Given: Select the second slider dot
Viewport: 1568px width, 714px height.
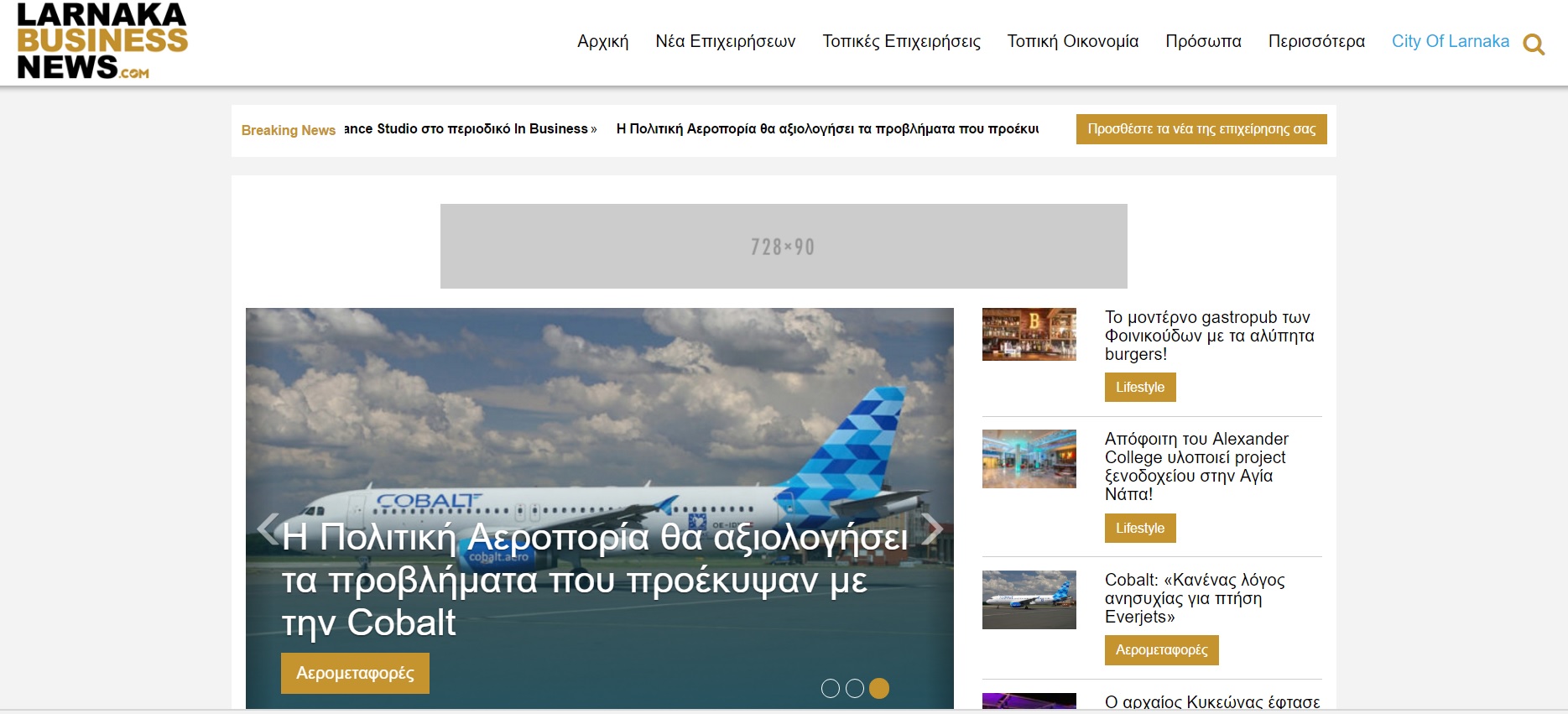Looking at the screenshot, I should point(855,689).
